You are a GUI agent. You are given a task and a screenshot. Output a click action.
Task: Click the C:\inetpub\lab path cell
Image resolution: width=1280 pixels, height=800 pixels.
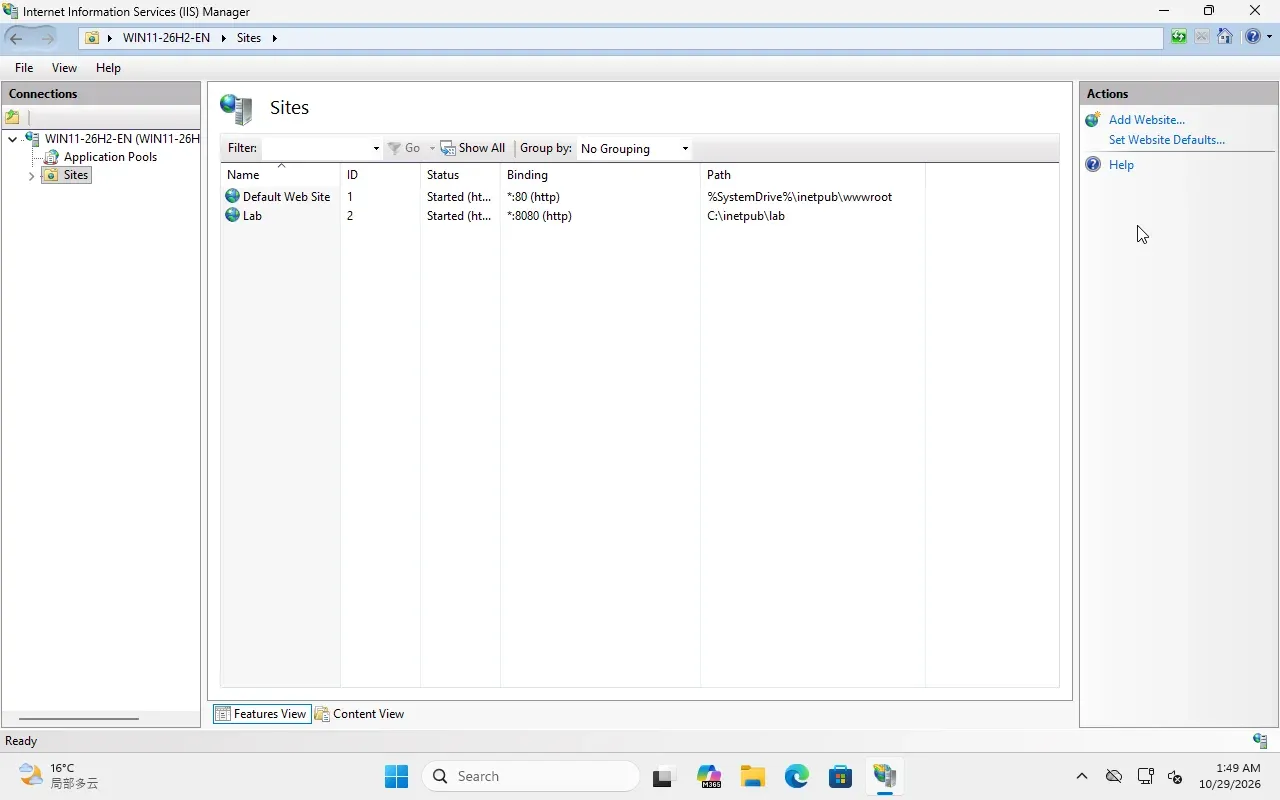point(746,216)
